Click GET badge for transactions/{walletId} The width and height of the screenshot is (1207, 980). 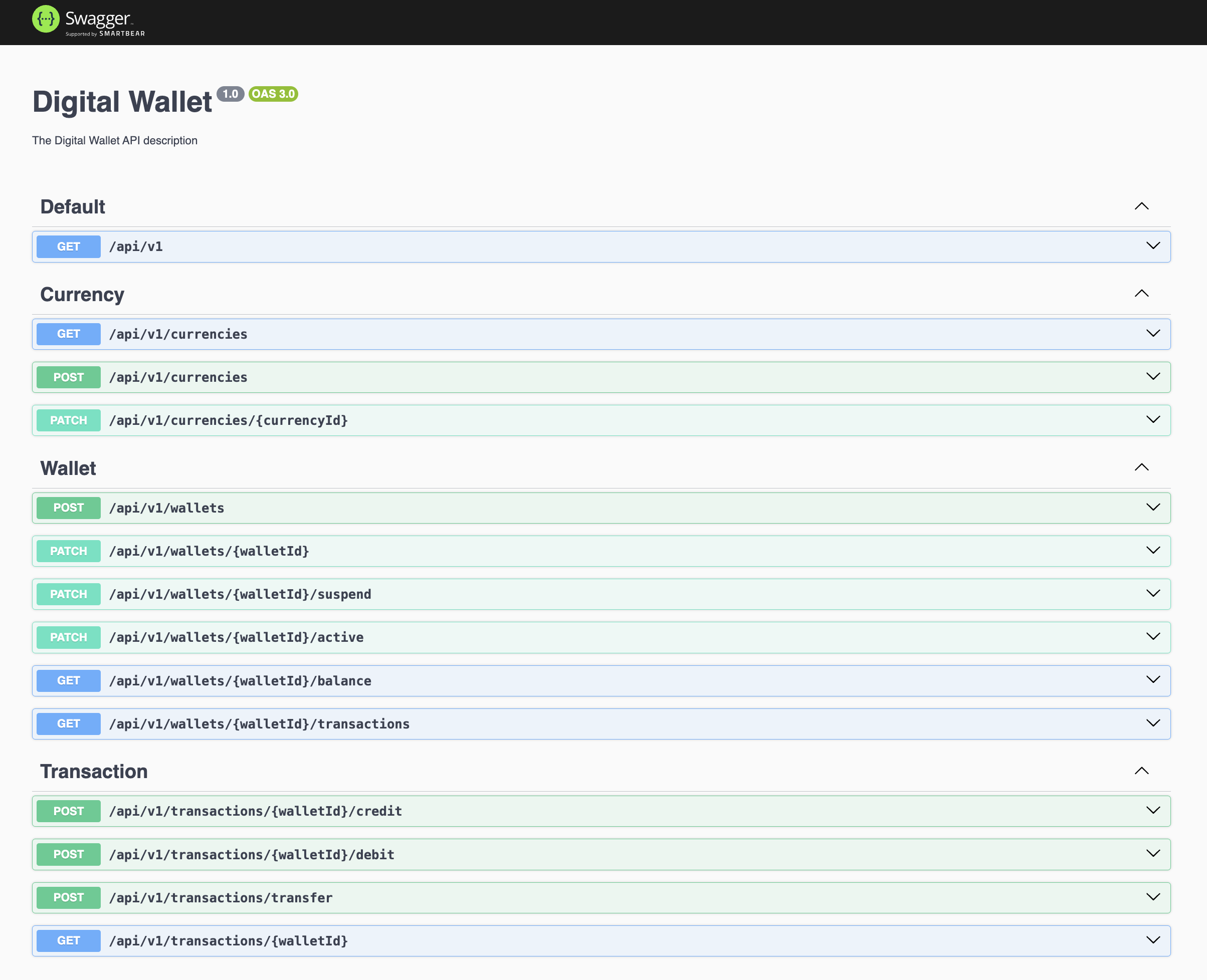pyautogui.click(x=68, y=941)
